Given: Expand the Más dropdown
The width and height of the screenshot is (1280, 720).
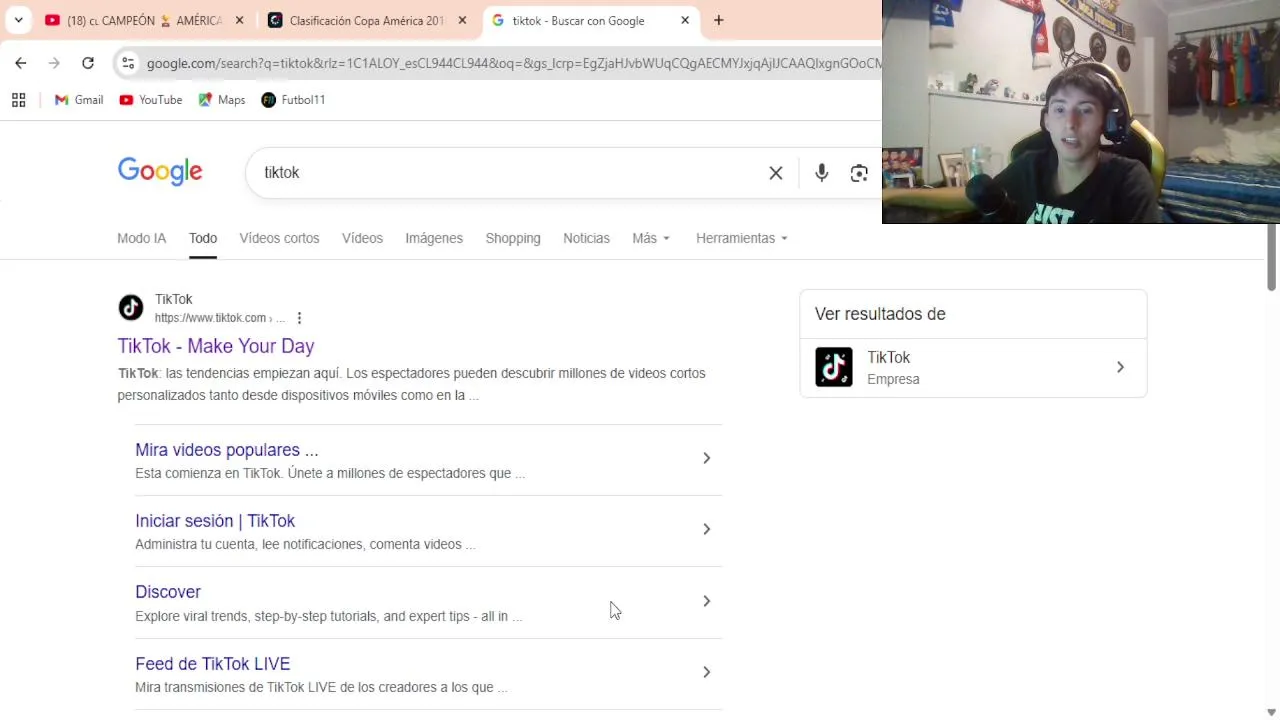Looking at the screenshot, I should 651,238.
